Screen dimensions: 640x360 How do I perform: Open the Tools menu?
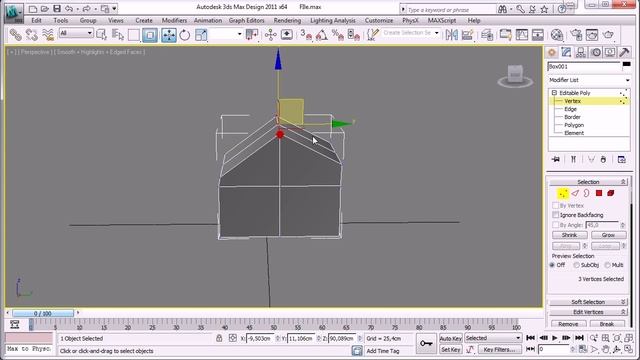point(60,20)
